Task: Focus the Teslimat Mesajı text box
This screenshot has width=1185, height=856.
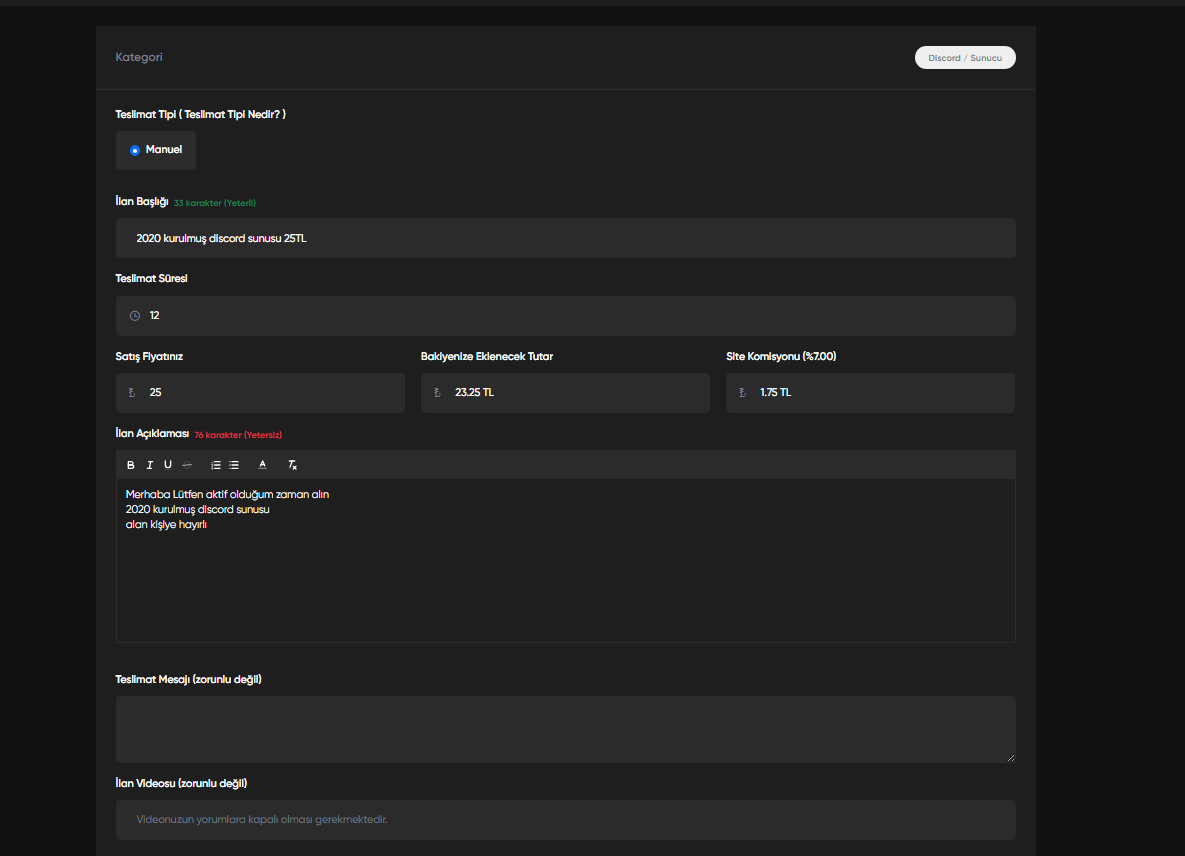Action: 565,730
